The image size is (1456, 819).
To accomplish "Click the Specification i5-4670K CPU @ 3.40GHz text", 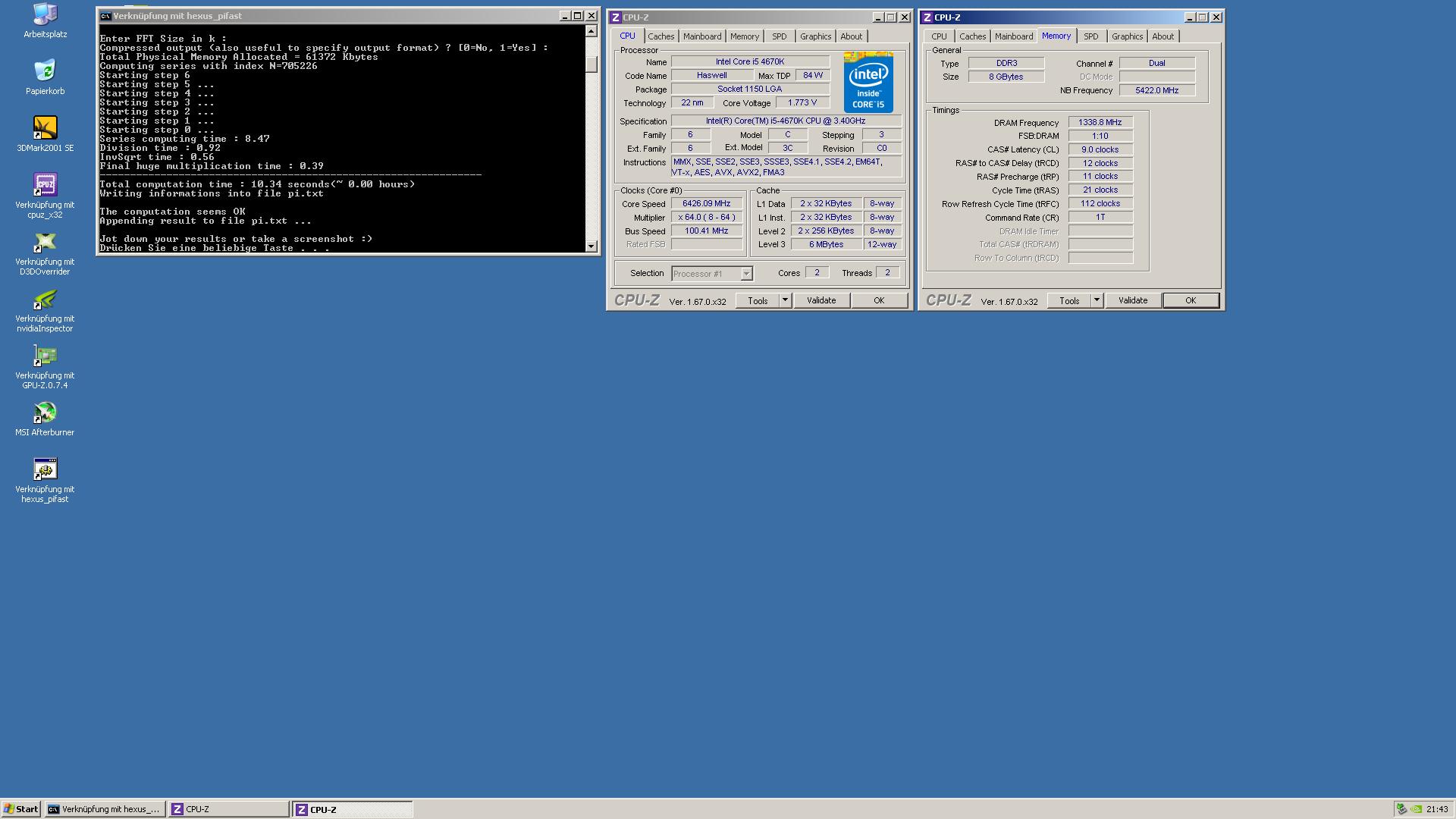I will (786, 121).
